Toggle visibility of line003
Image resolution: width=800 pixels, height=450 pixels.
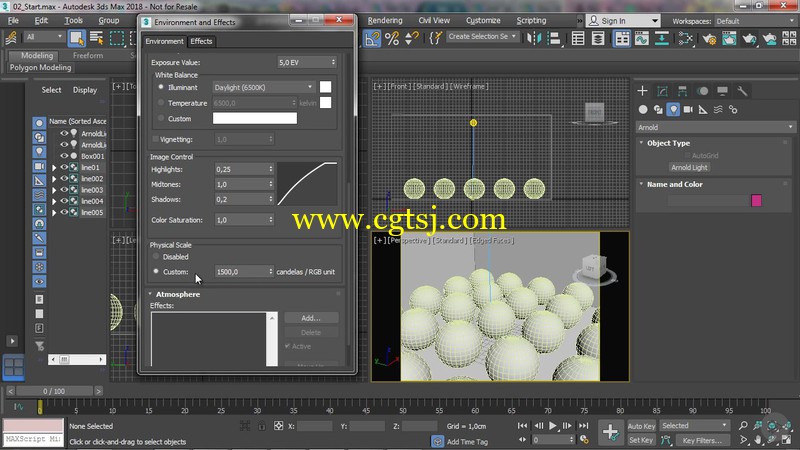click(64, 190)
